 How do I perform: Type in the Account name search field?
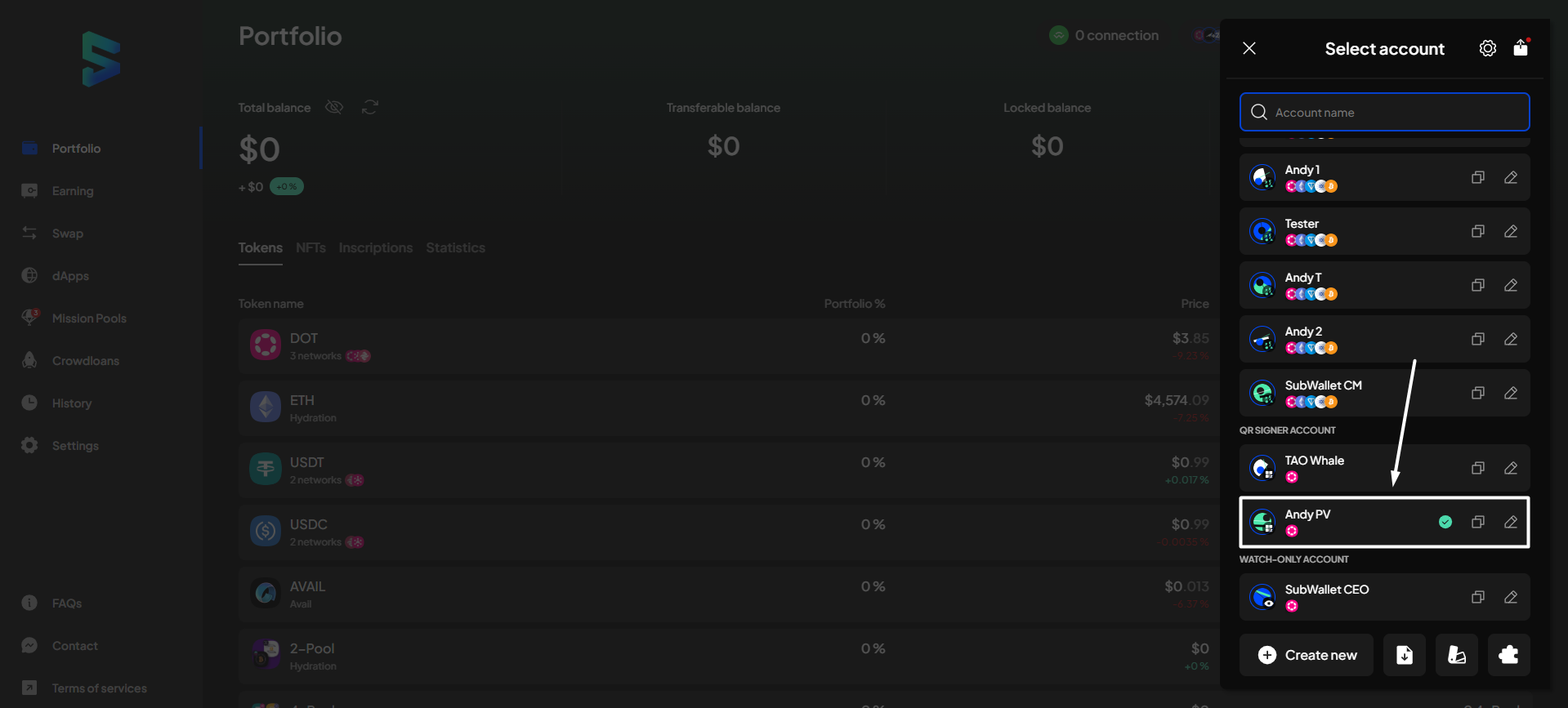[x=1397, y=113]
